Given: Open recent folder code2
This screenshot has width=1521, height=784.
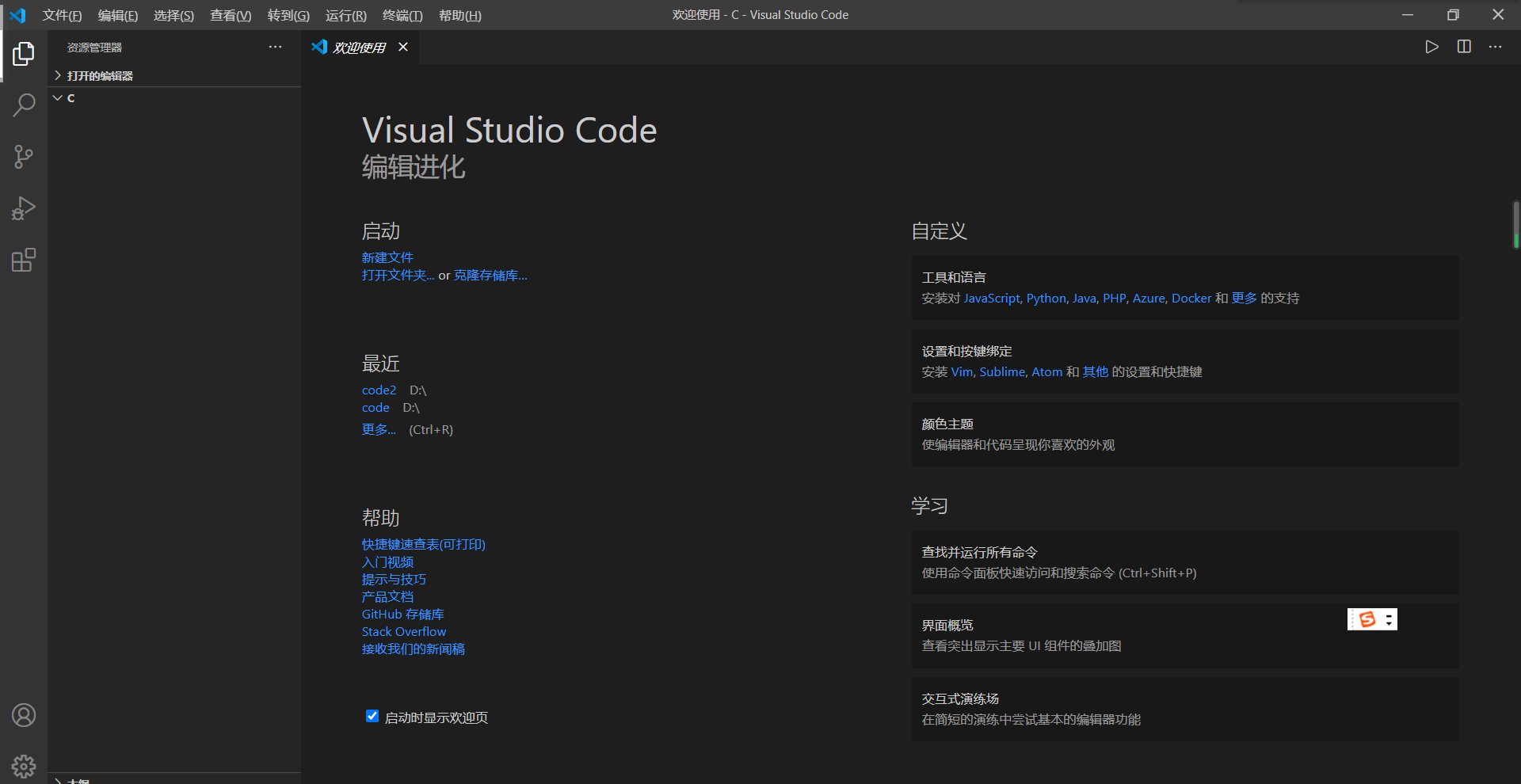Looking at the screenshot, I should (x=379, y=390).
